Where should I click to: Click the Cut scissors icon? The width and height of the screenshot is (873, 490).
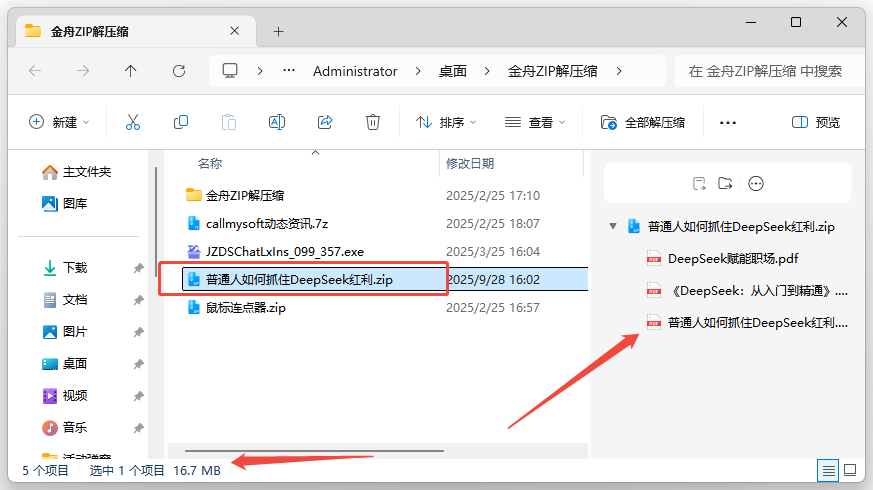tap(133, 122)
